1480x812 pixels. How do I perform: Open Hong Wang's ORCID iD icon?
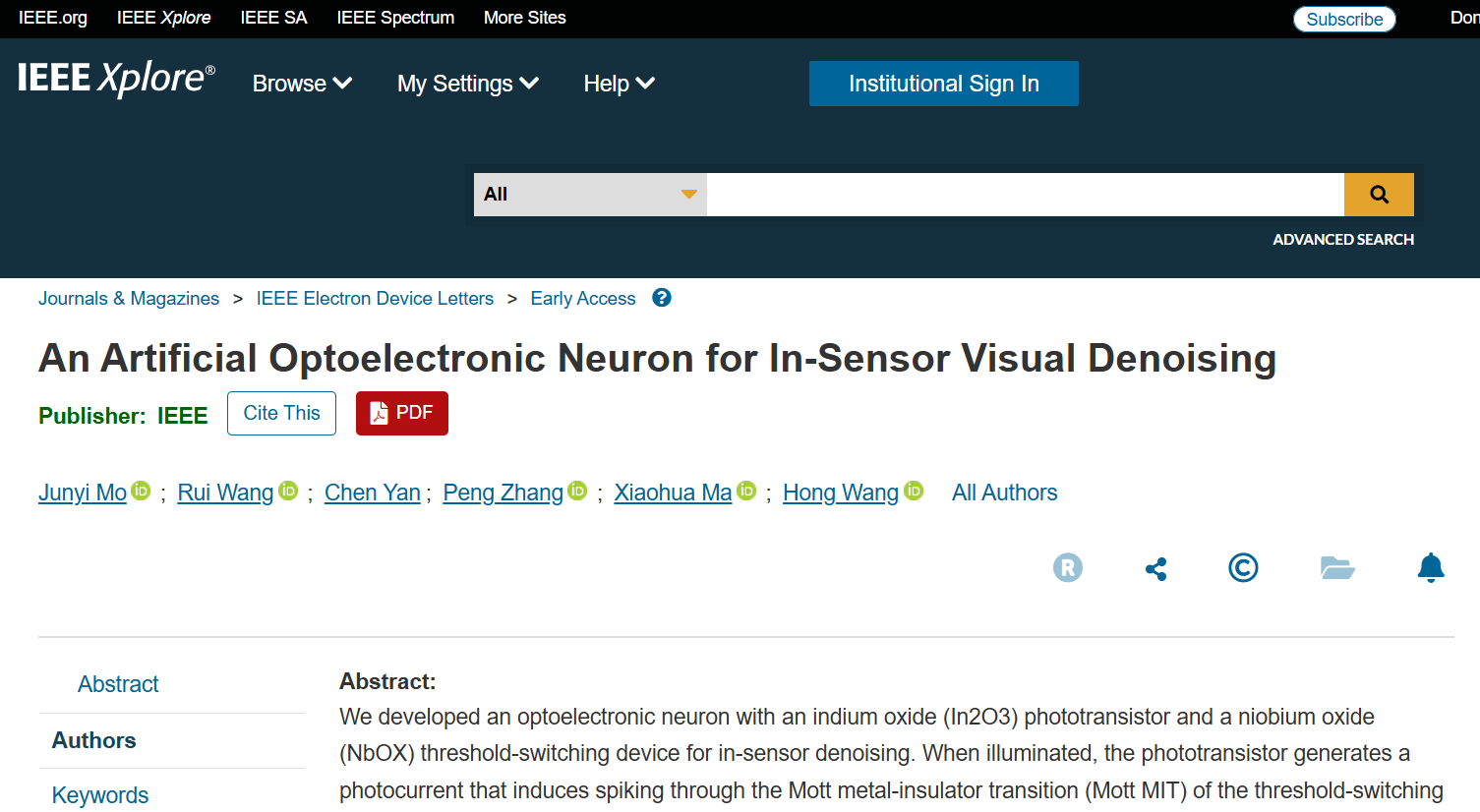click(x=915, y=491)
